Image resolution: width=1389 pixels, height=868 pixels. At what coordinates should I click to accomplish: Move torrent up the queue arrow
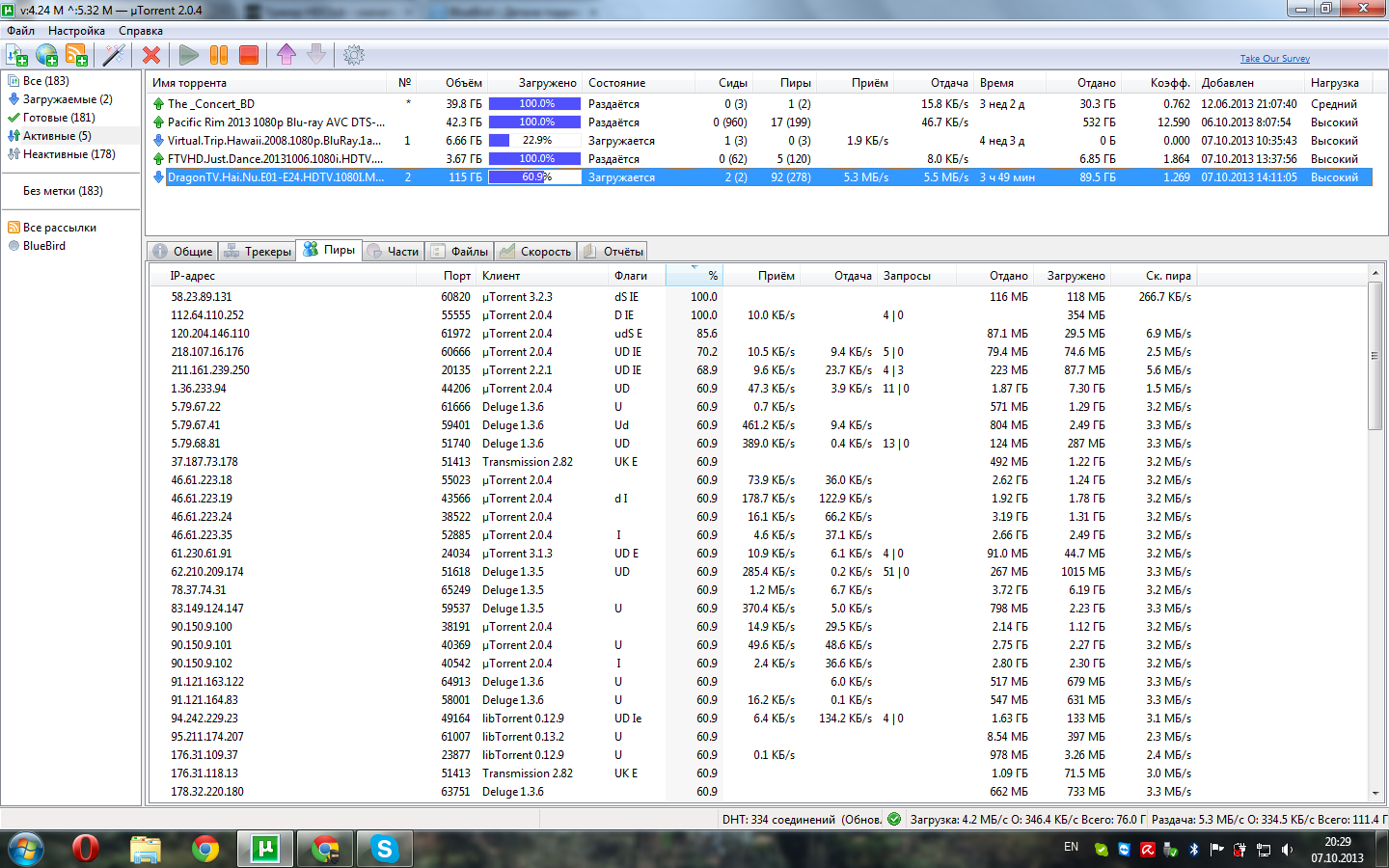tap(286, 55)
